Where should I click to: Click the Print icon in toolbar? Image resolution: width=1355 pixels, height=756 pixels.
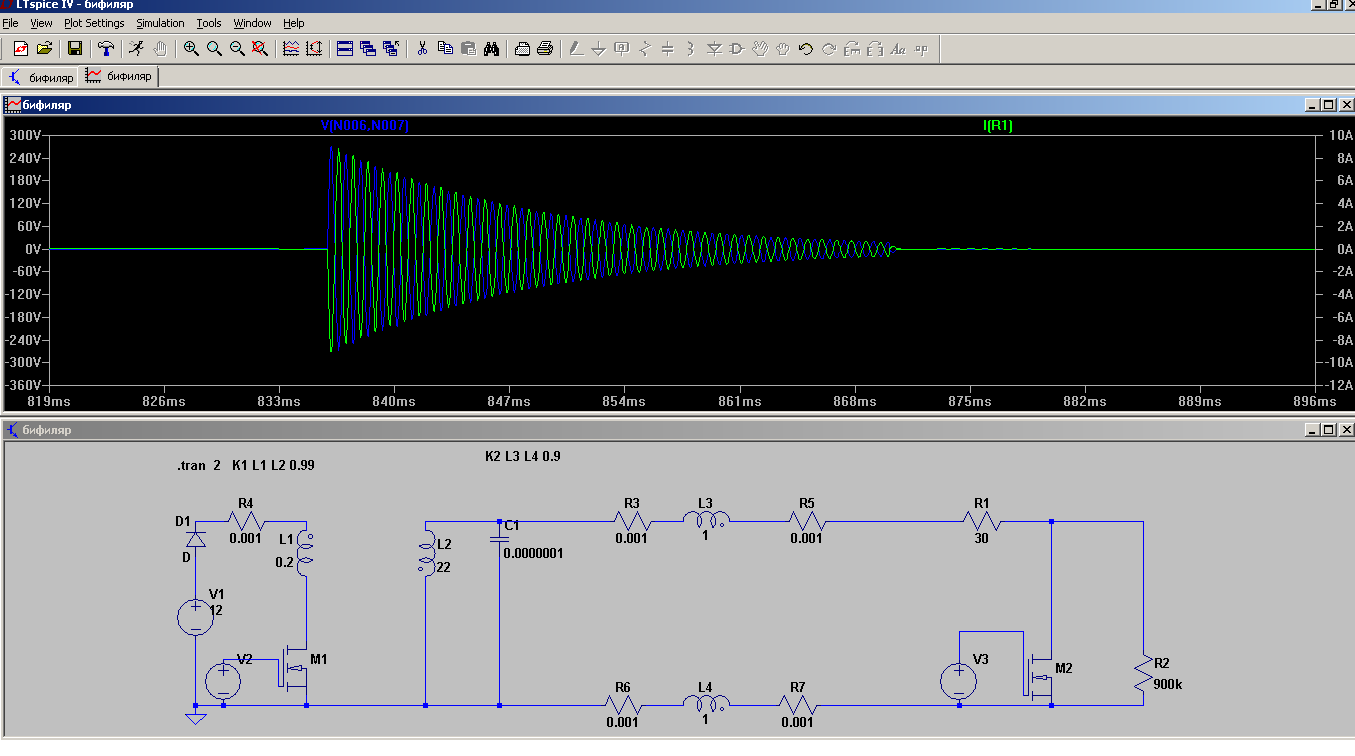click(x=545, y=48)
